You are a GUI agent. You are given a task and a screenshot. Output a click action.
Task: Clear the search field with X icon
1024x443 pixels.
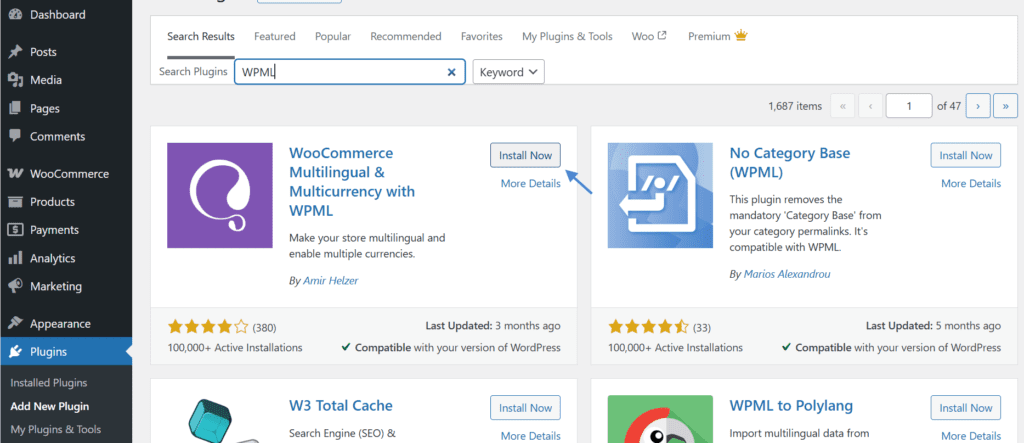[x=451, y=72]
